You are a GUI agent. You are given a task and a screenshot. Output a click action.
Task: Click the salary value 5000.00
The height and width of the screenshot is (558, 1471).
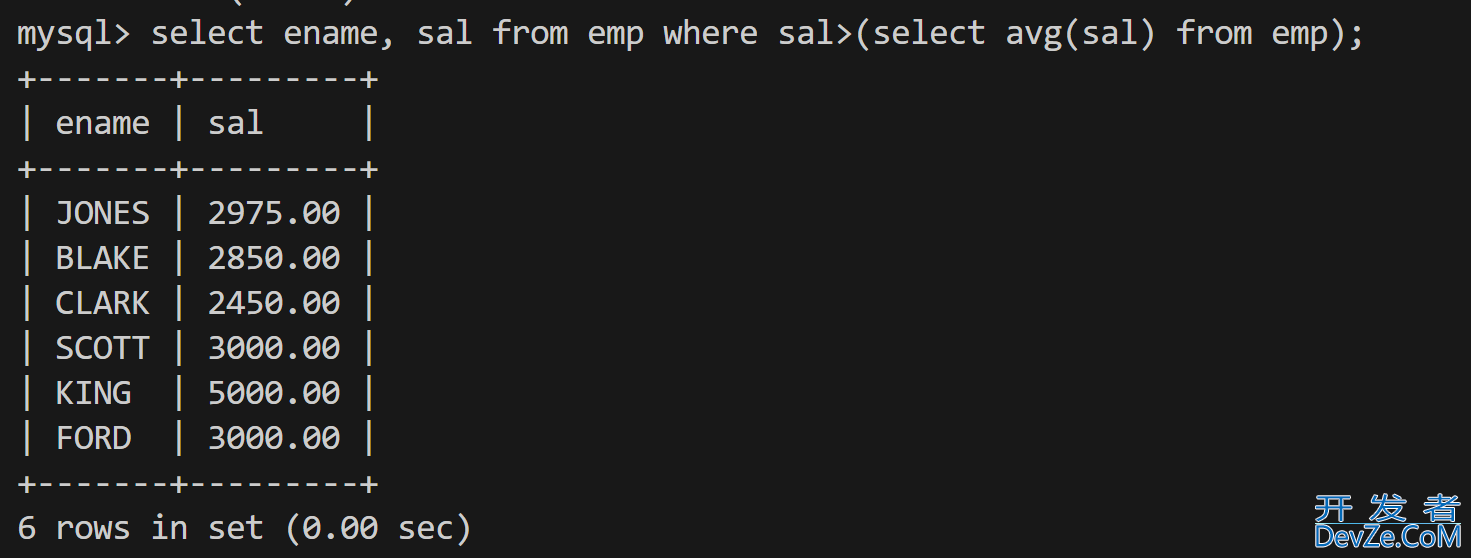(x=274, y=393)
